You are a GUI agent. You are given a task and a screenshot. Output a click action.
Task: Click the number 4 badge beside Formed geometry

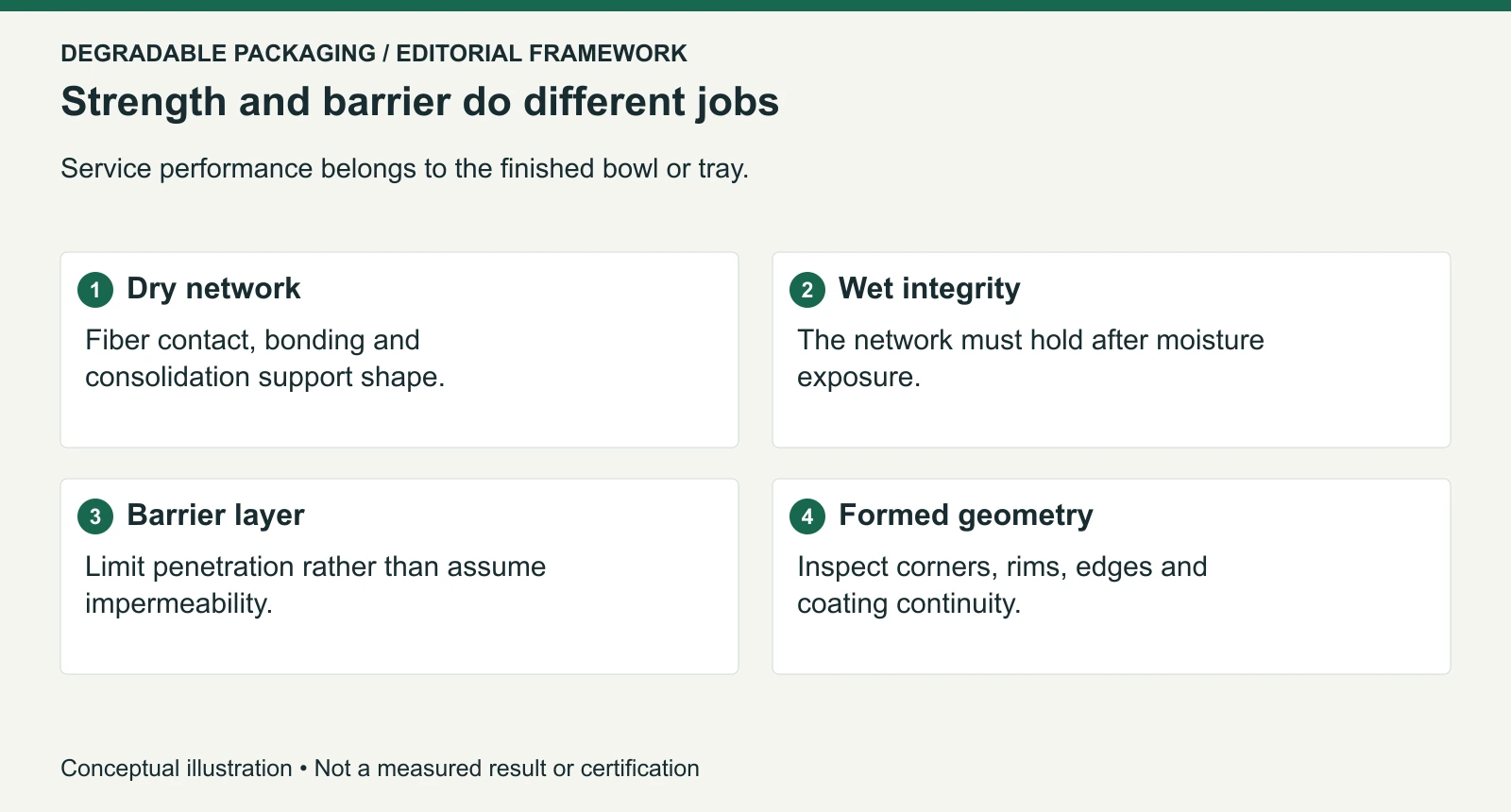[807, 516]
